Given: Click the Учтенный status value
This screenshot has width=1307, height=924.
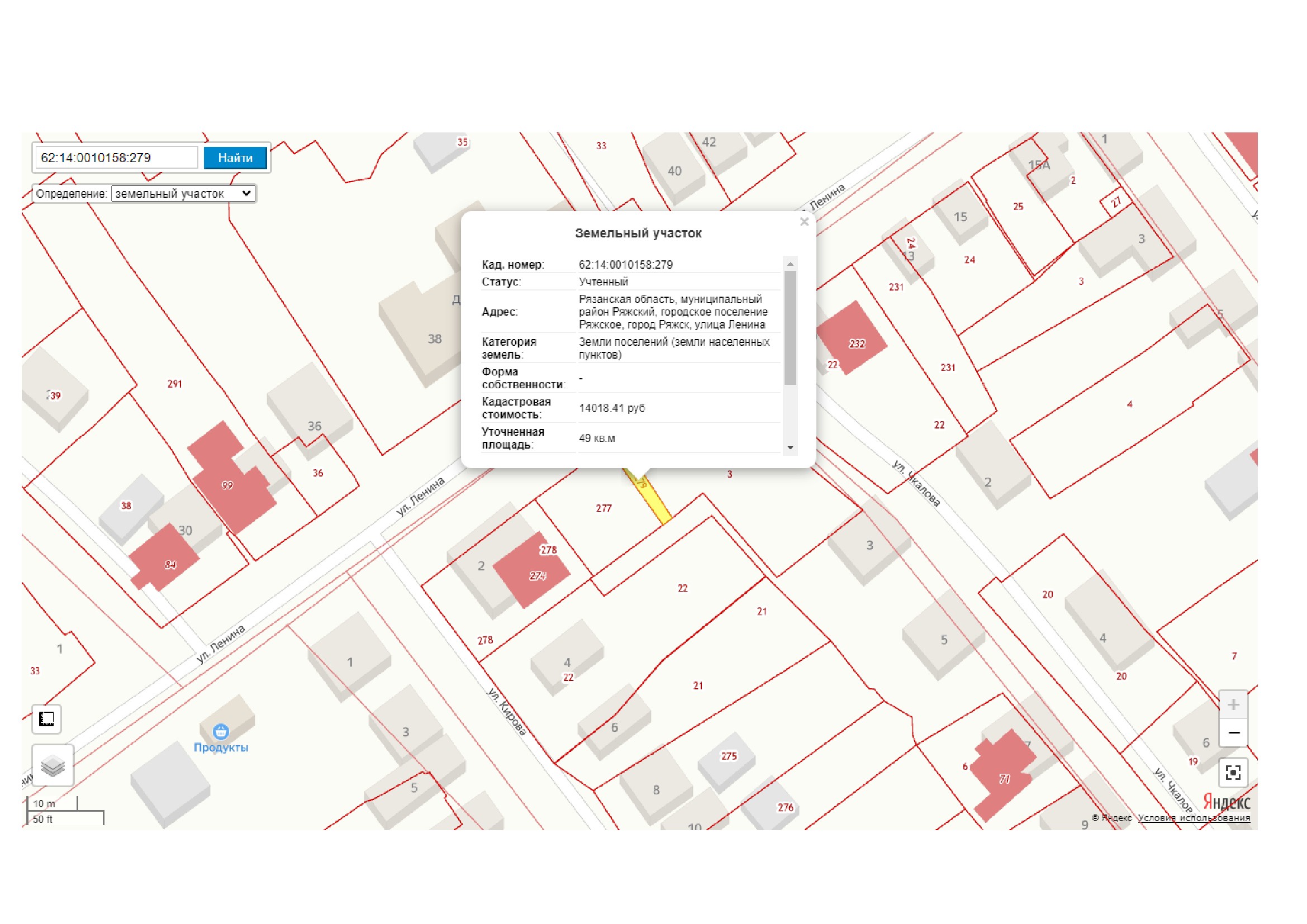Looking at the screenshot, I should pyautogui.click(x=603, y=282).
